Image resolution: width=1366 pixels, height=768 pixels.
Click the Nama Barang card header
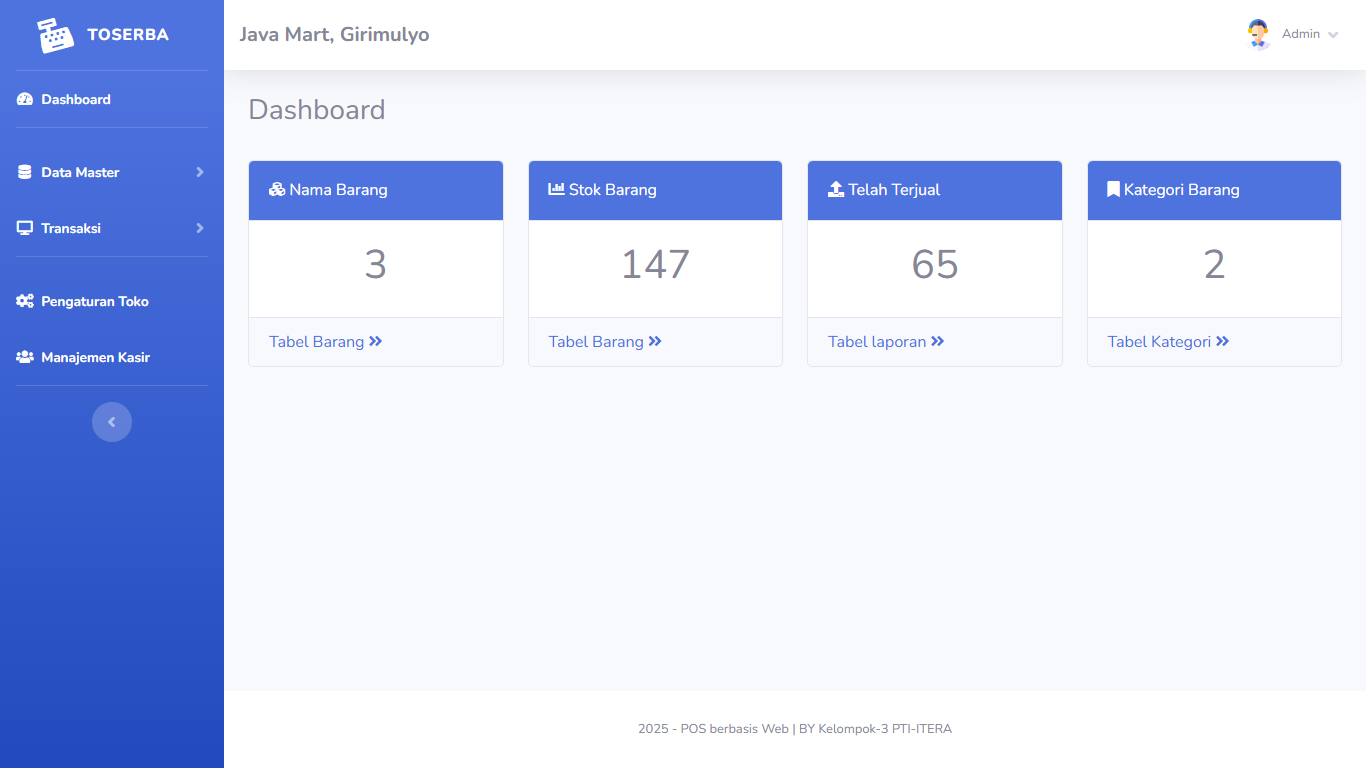[x=376, y=190]
